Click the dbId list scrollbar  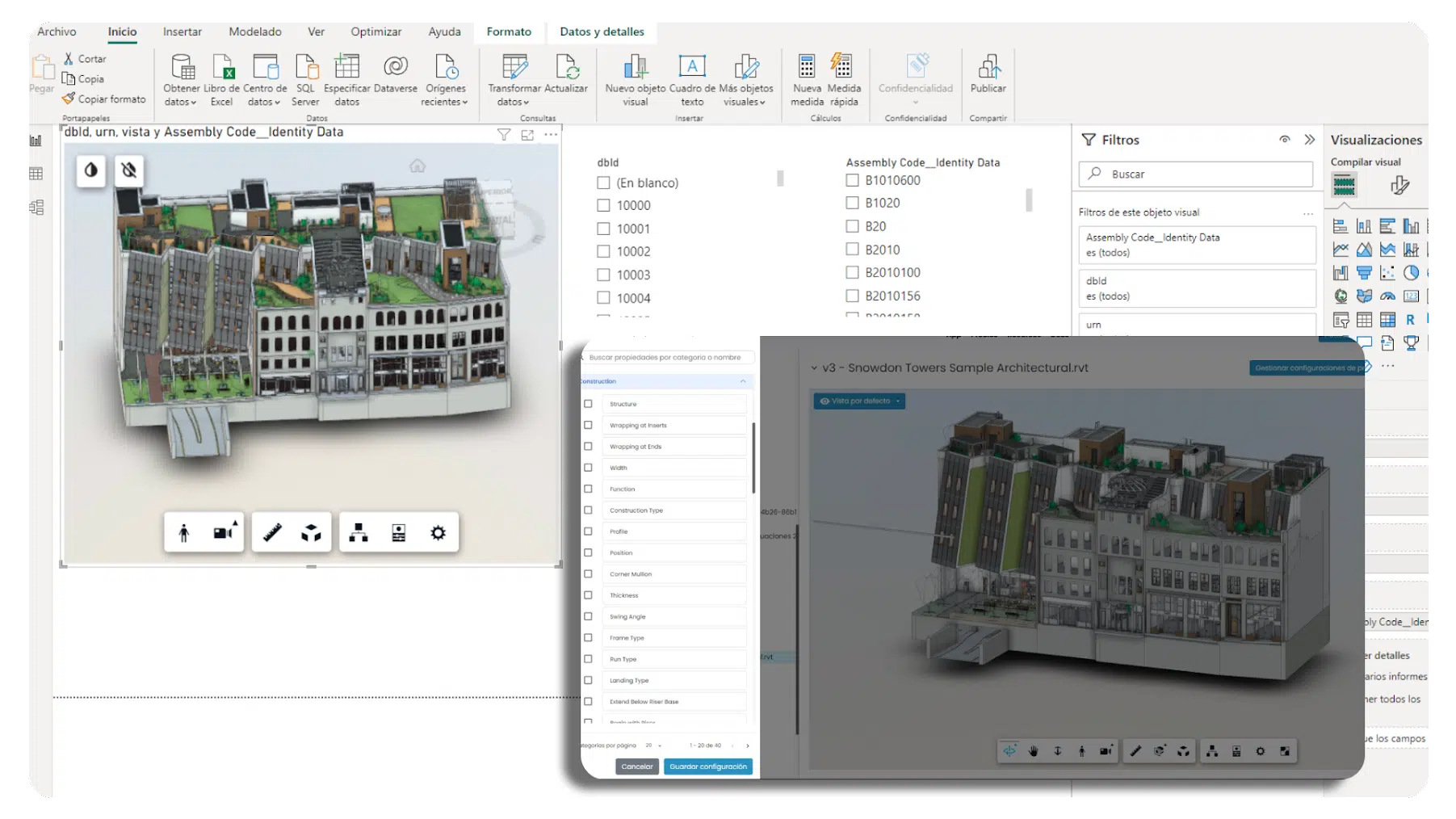click(780, 178)
